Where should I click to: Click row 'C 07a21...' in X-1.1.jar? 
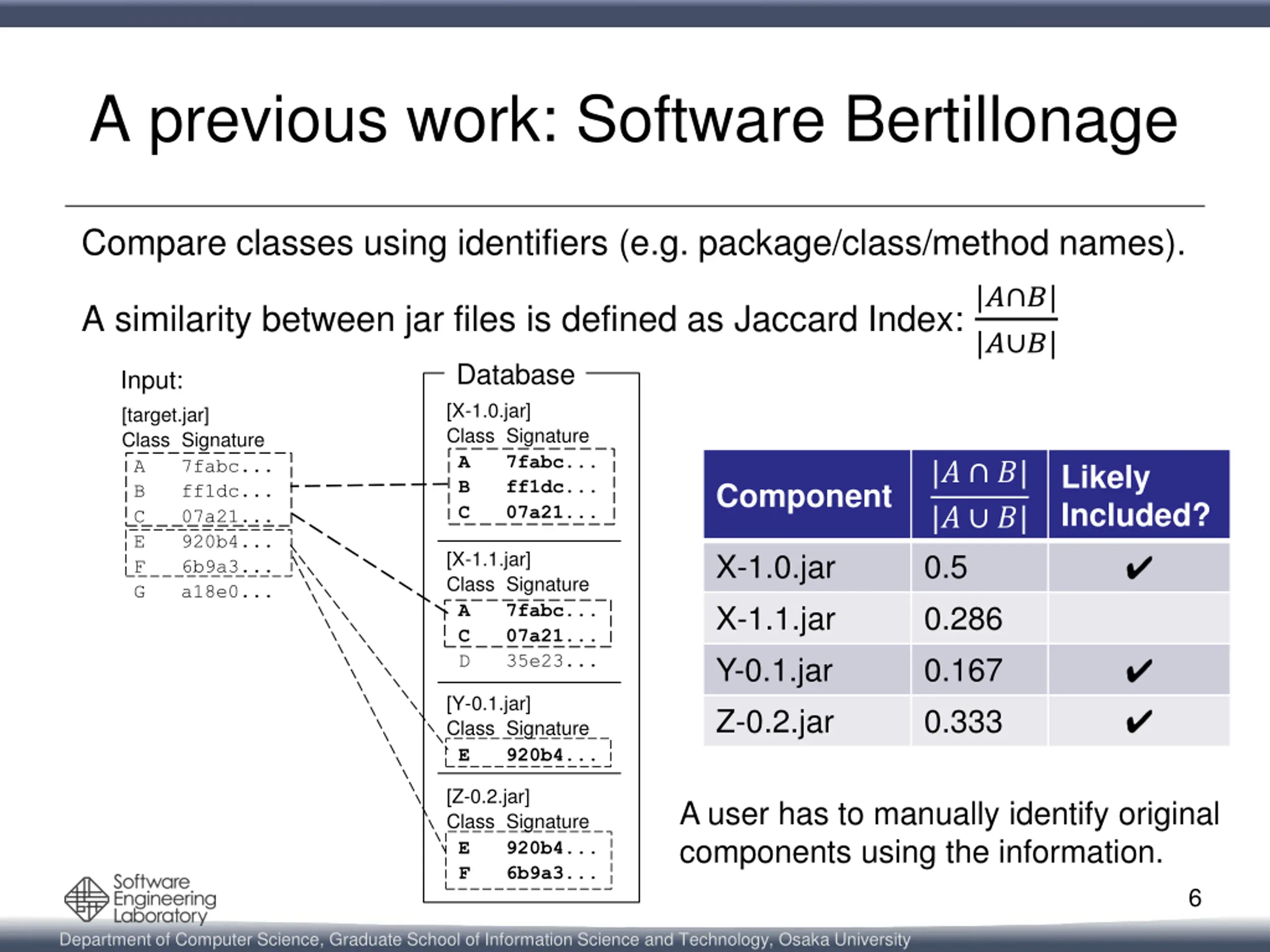tap(528, 635)
